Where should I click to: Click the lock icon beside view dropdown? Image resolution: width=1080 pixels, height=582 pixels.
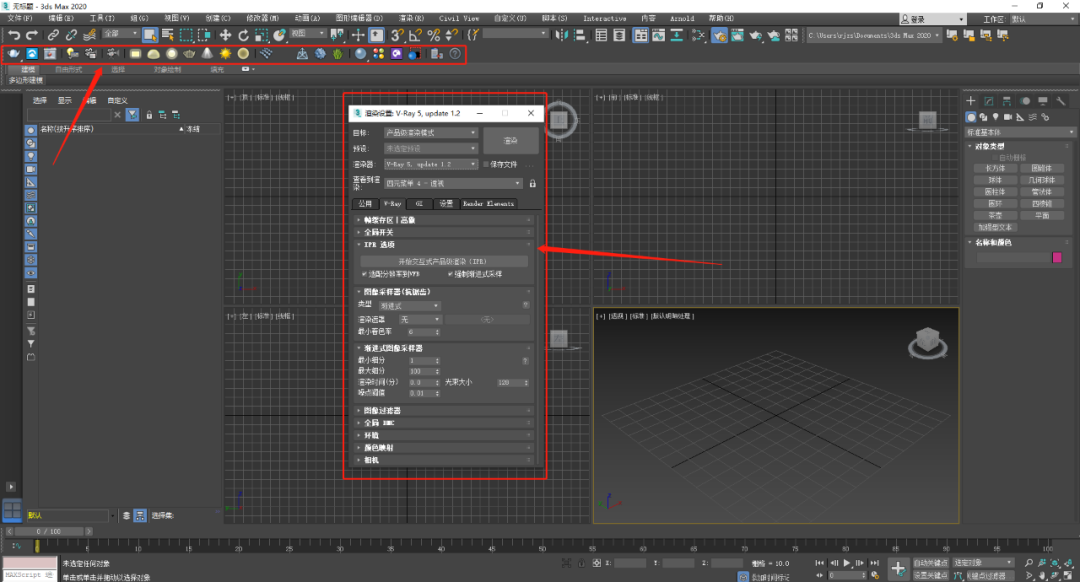[x=532, y=183]
